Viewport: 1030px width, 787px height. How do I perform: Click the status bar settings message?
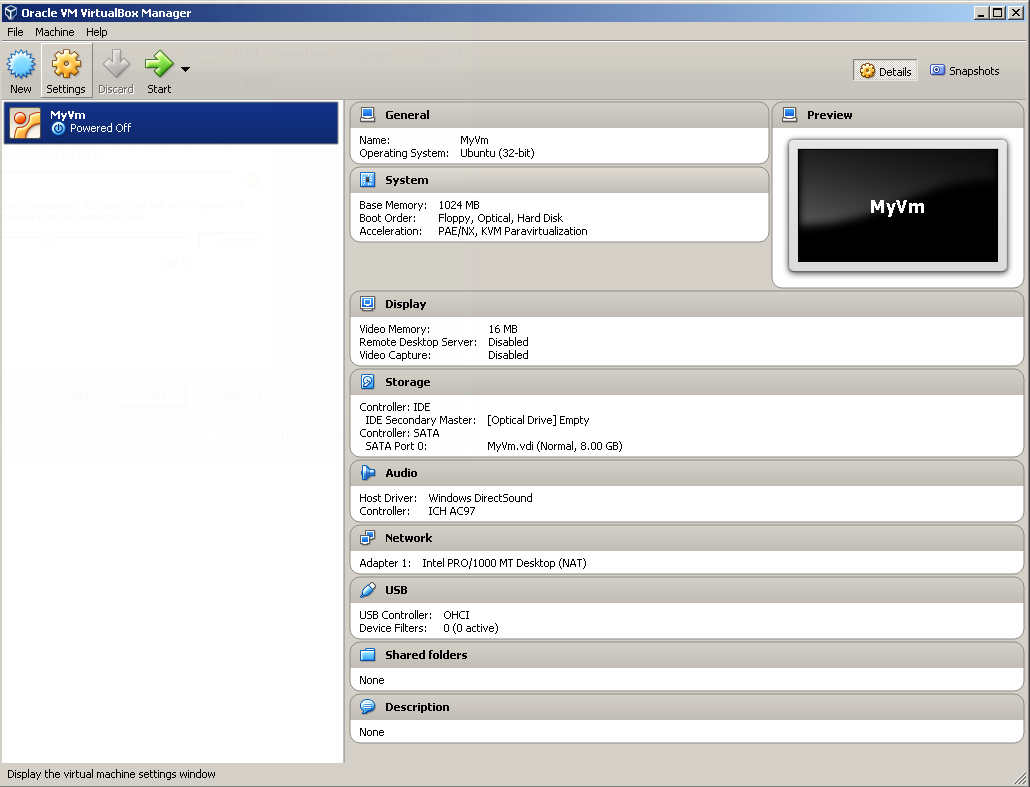click(111, 774)
